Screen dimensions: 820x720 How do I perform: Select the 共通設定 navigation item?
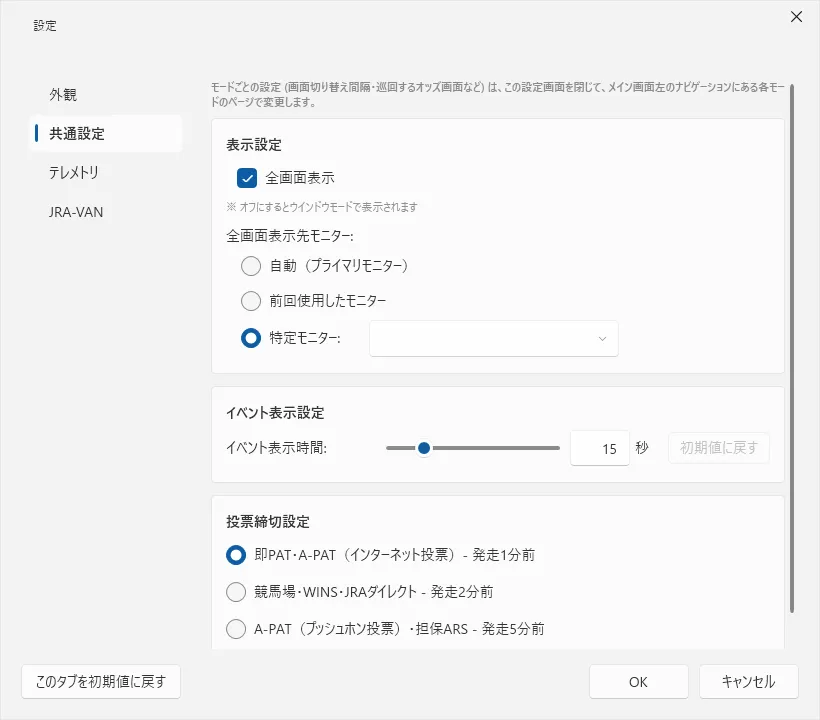pyautogui.click(x=106, y=133)
